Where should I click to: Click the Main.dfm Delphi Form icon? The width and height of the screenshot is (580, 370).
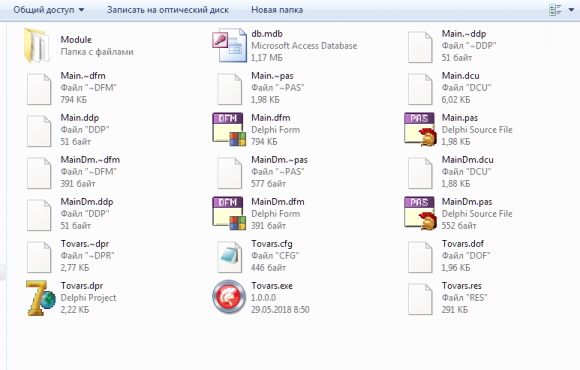coord(229,129)
